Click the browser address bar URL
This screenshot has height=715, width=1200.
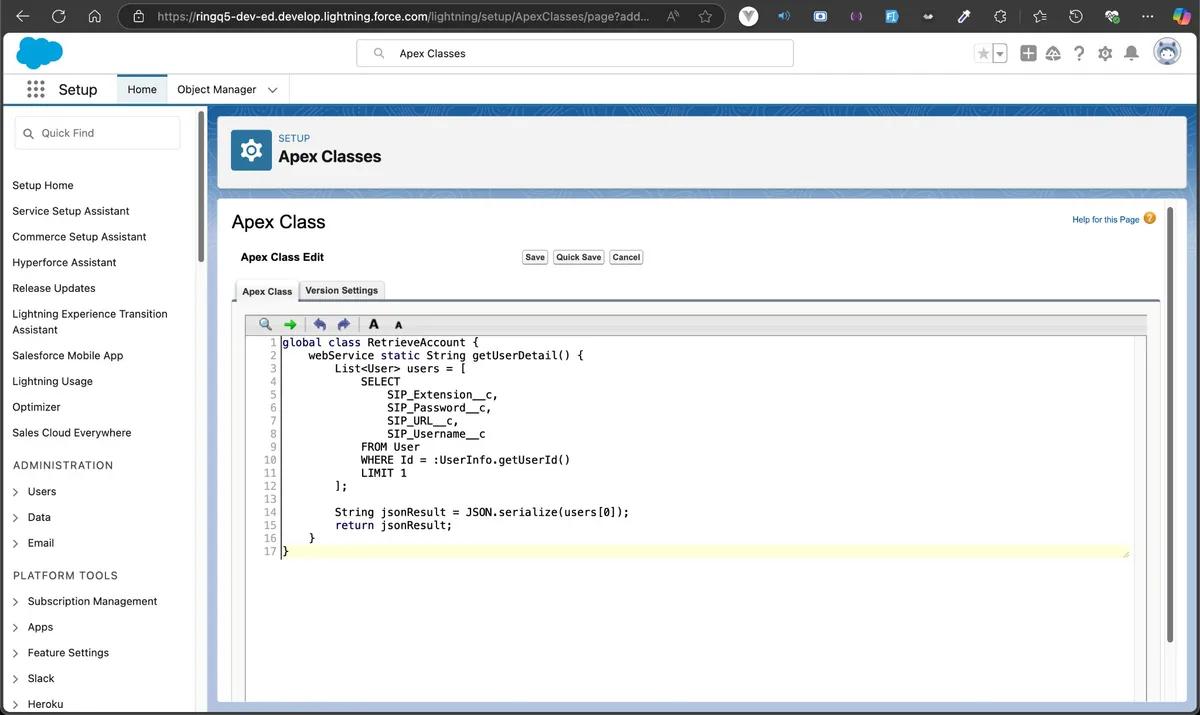[403, 16]
